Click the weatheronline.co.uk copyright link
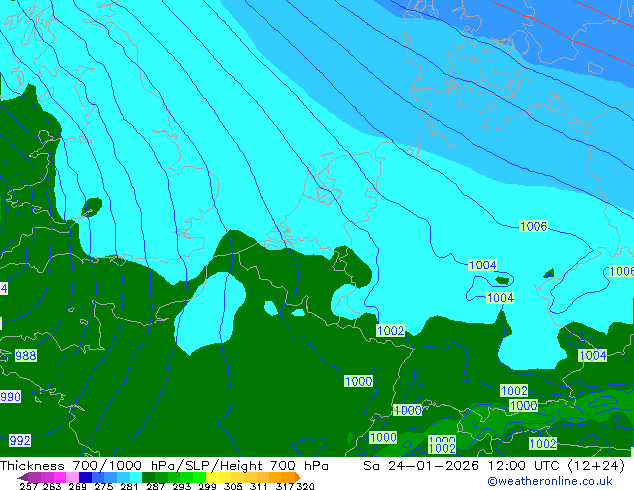 pyautogui.click(x=550, y=481)
